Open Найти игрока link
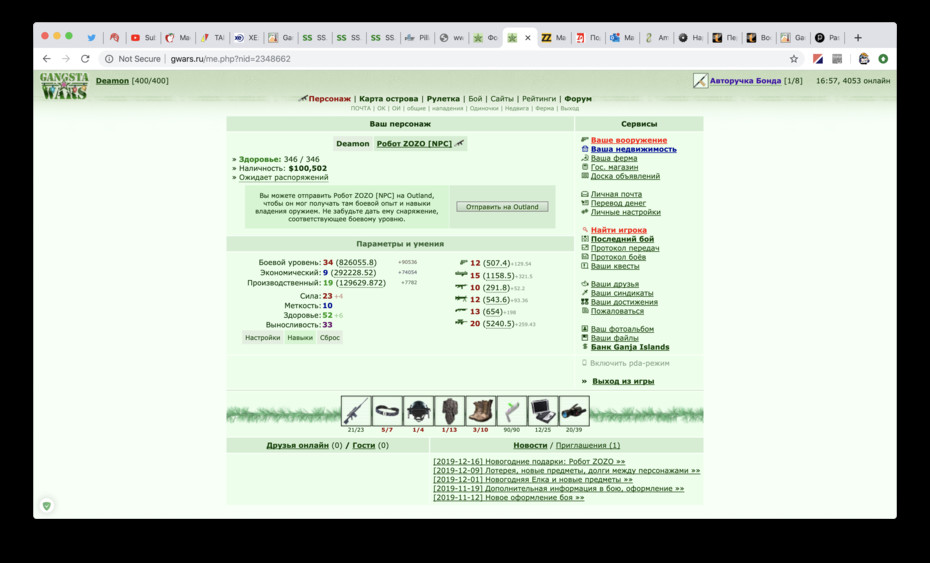 coord(619,230)
